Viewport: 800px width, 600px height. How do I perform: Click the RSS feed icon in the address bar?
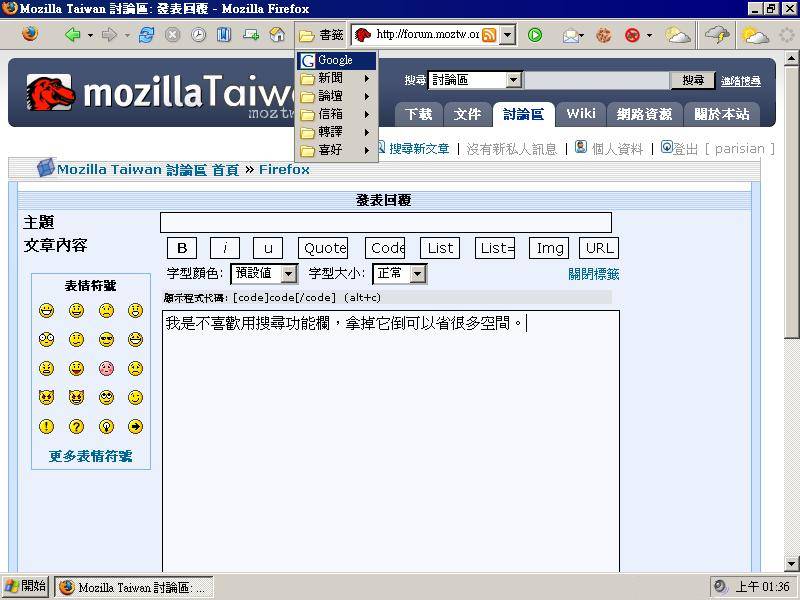489,35
